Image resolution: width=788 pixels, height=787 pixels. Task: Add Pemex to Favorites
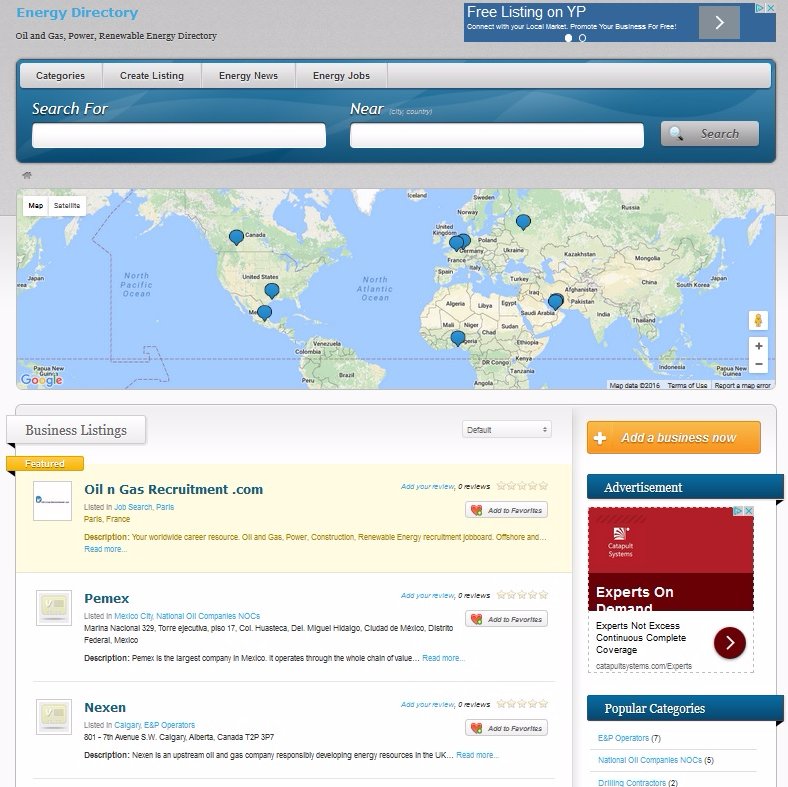507,619
